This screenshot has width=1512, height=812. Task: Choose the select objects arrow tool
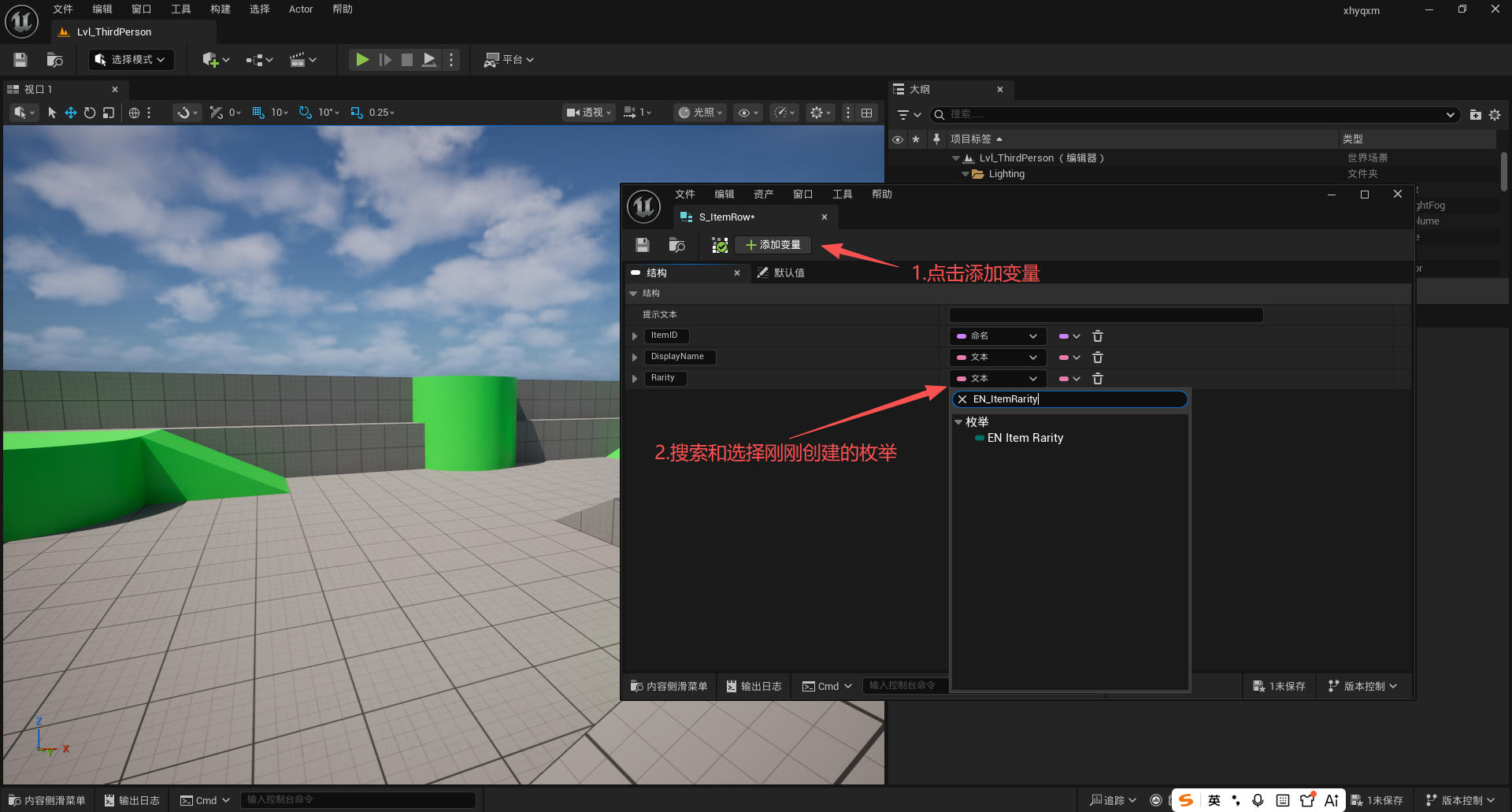52,113
